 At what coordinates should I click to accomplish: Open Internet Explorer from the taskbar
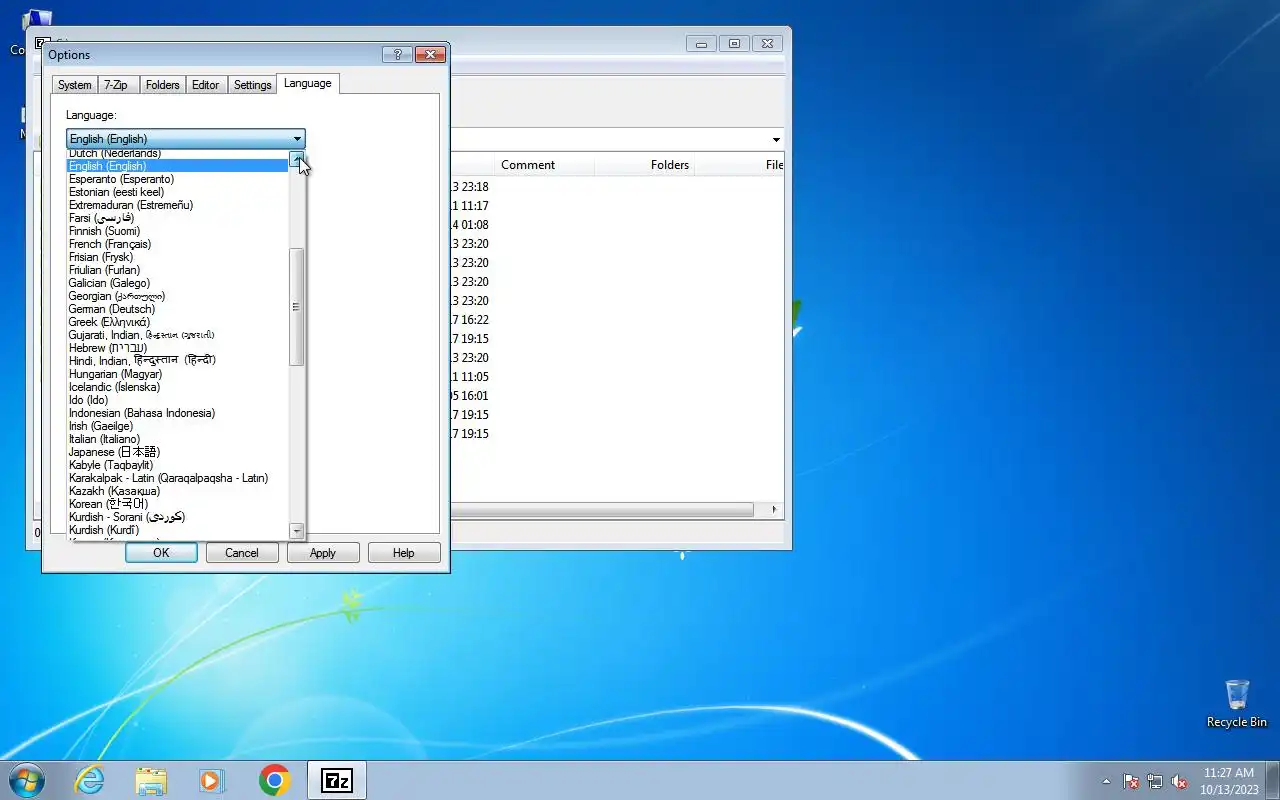(x=89, y=780)
